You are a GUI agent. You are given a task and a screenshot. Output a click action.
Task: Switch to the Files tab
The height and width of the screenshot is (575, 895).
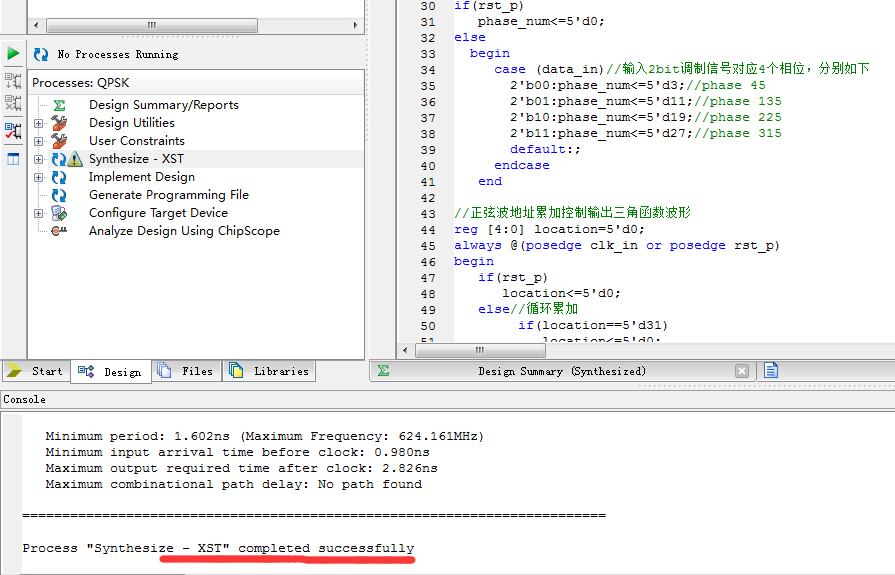click(187, 371)
